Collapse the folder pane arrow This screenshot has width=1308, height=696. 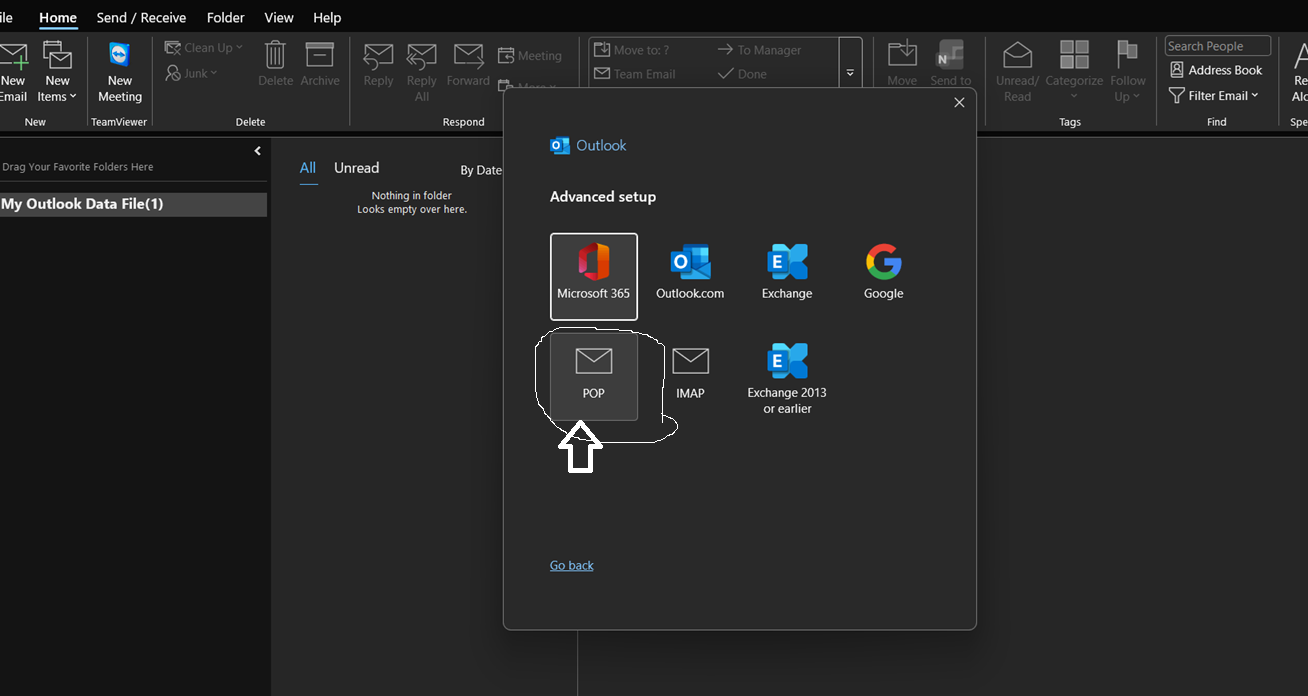tap(257, 151)
